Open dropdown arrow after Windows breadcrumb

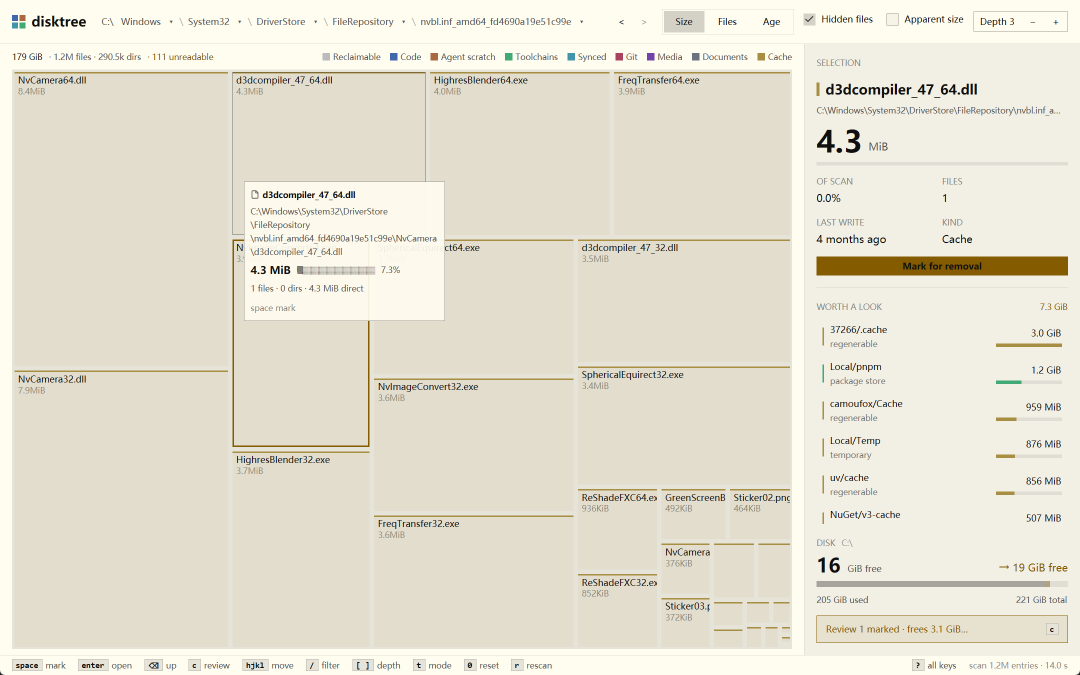pos(171,22)
